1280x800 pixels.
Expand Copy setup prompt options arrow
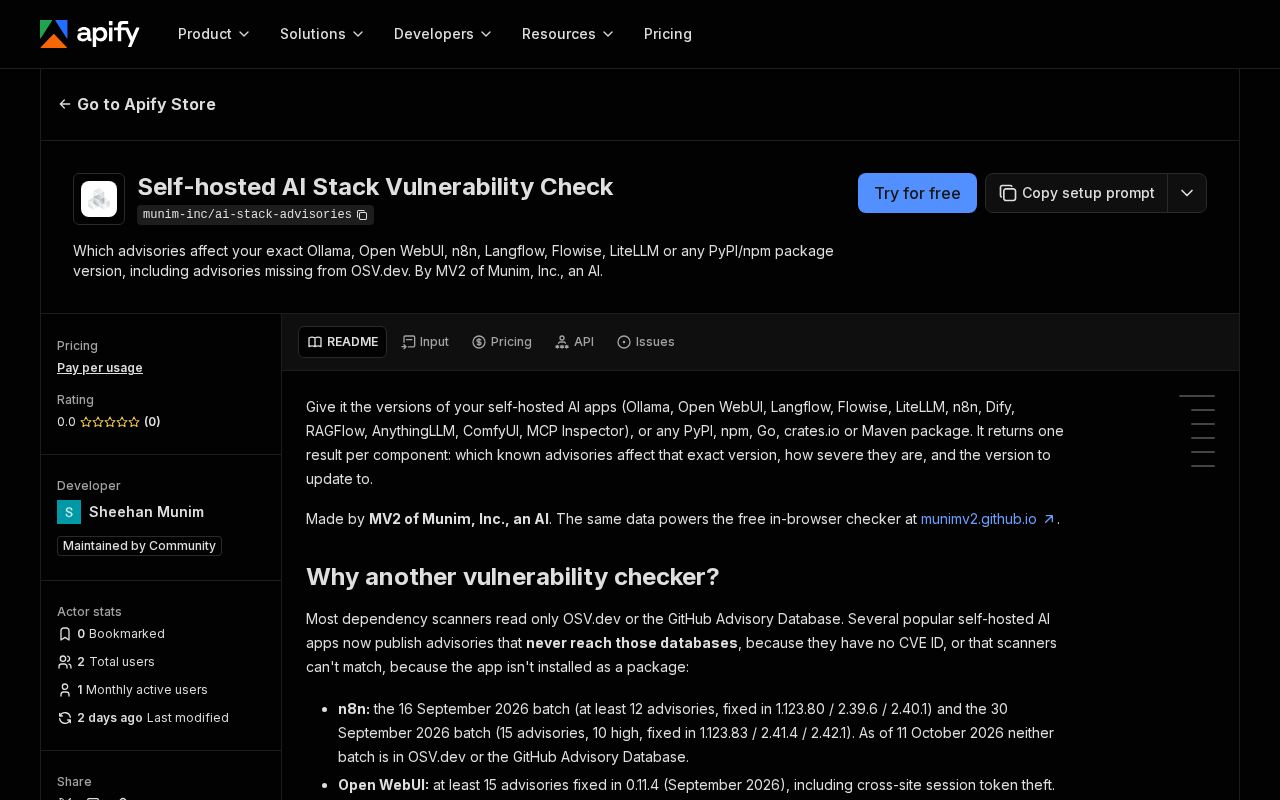click(x=1187, y=193)
